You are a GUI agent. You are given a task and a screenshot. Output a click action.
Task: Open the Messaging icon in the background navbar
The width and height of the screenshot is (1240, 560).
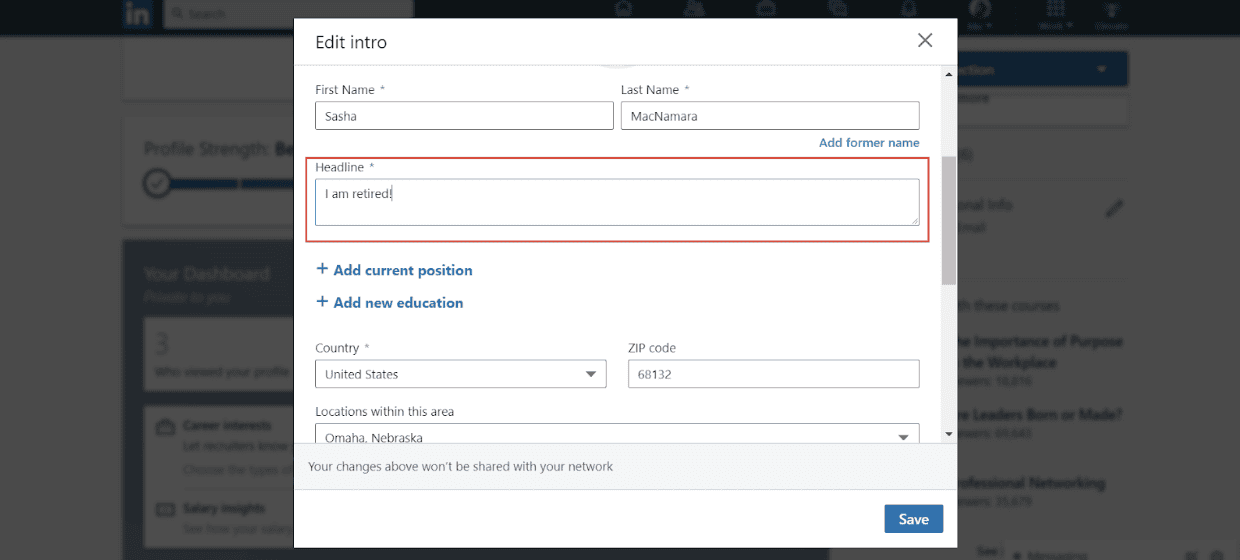(x=838, y=10)
